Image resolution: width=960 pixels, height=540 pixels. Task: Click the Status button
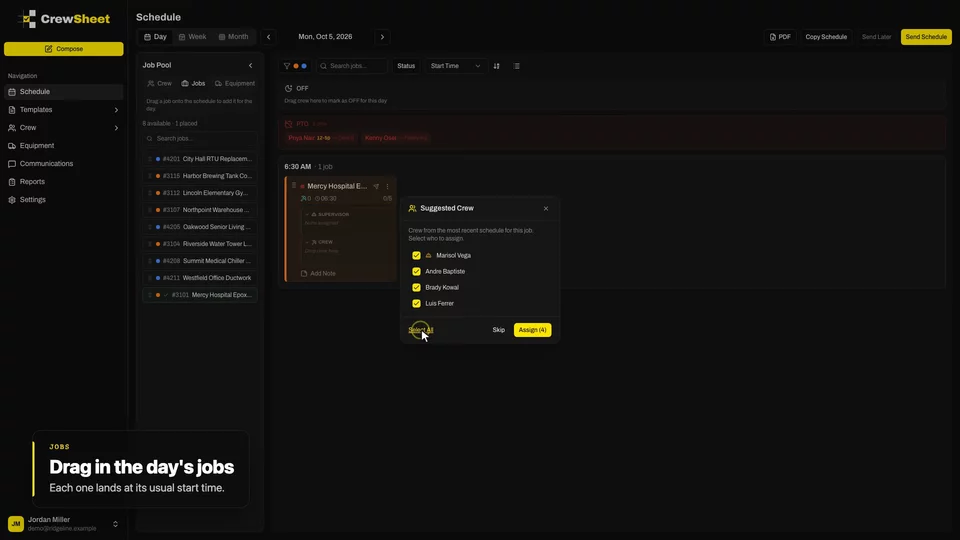(406, 66)
